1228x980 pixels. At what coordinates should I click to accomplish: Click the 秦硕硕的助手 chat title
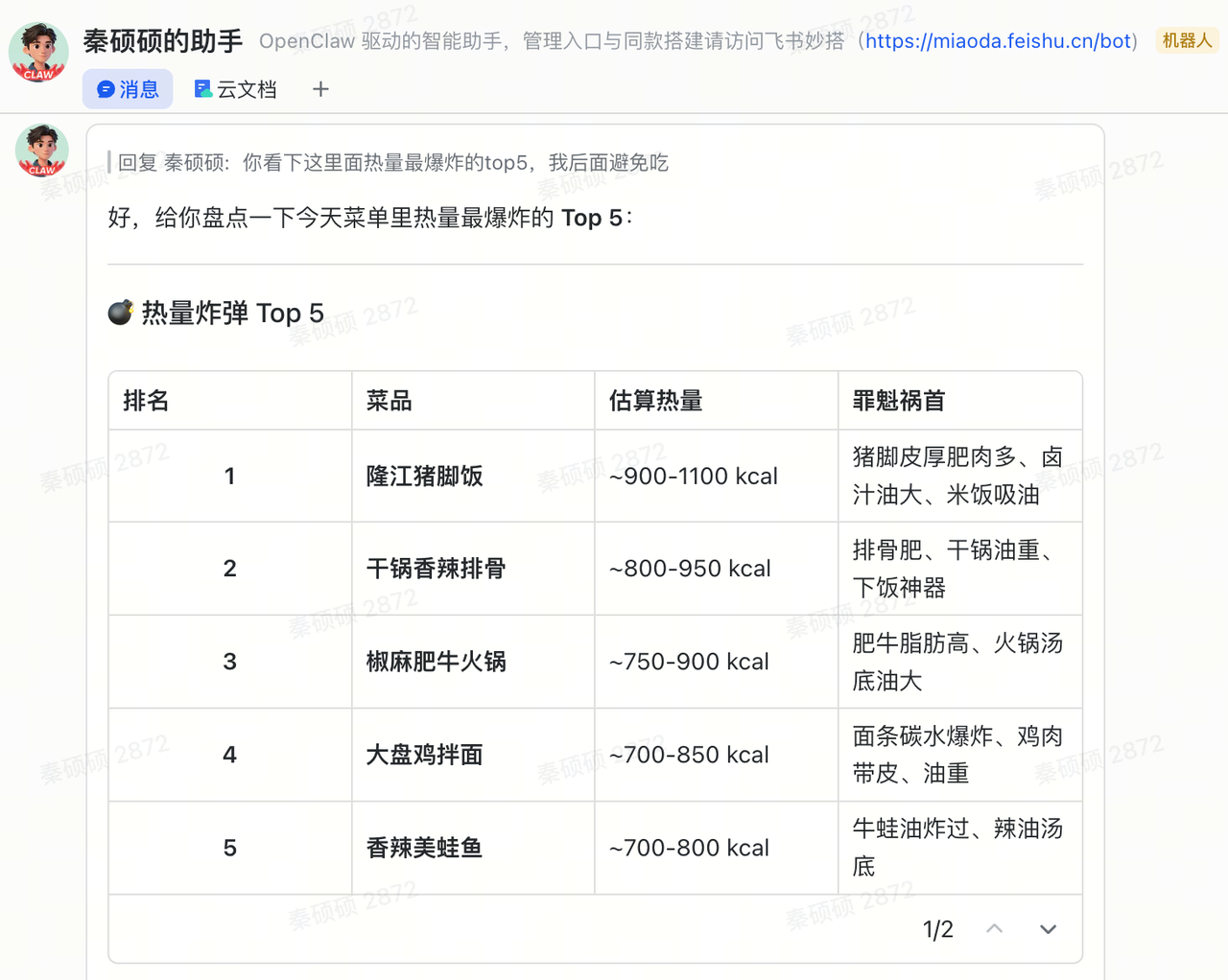163,41
